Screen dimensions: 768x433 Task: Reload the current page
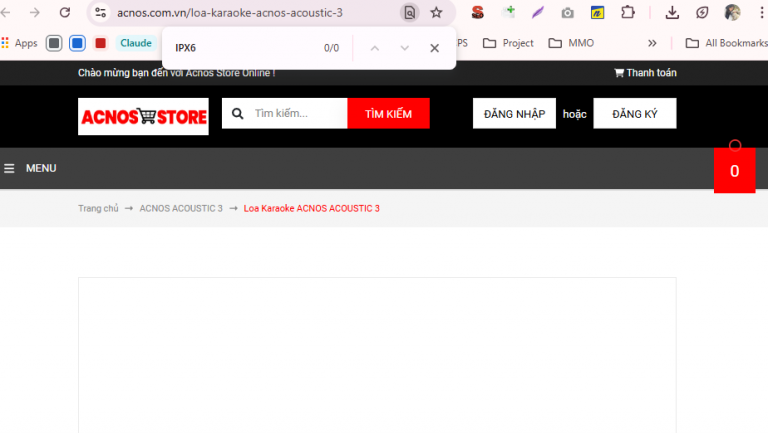(x=65, y=13)
